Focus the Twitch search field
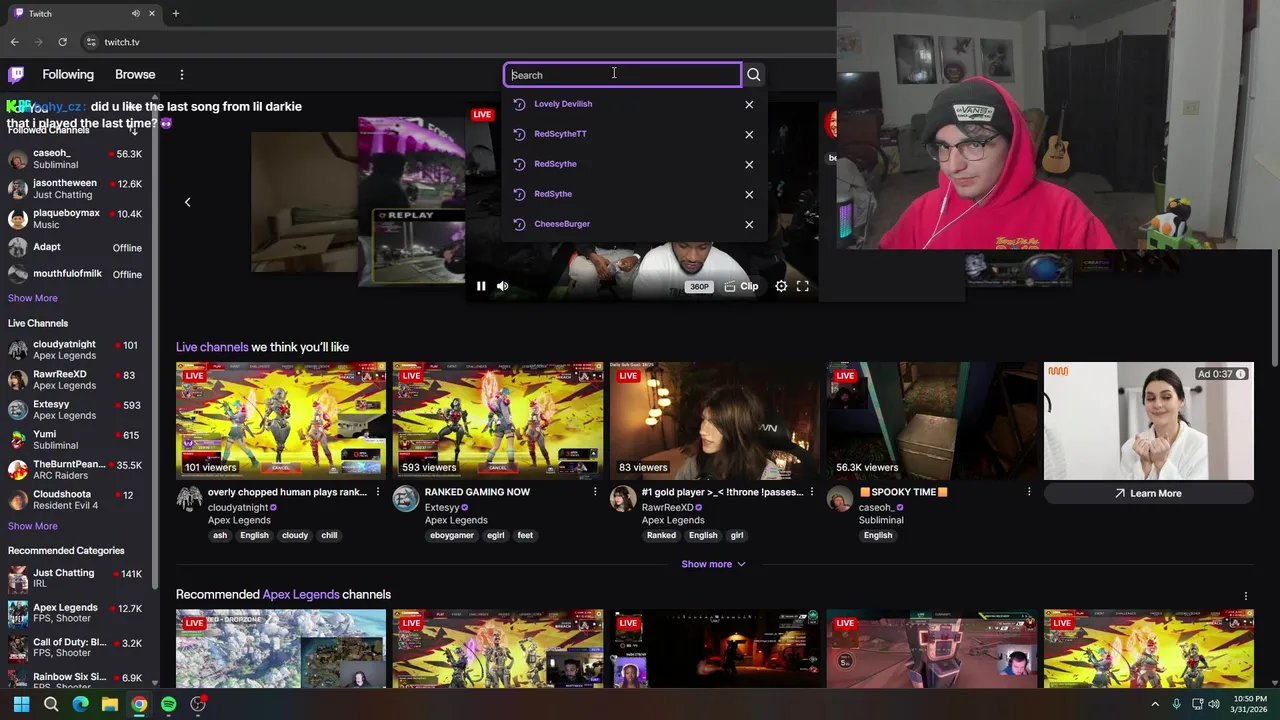The width and height of the screenshot is (1280, 720). pos(622,75)
